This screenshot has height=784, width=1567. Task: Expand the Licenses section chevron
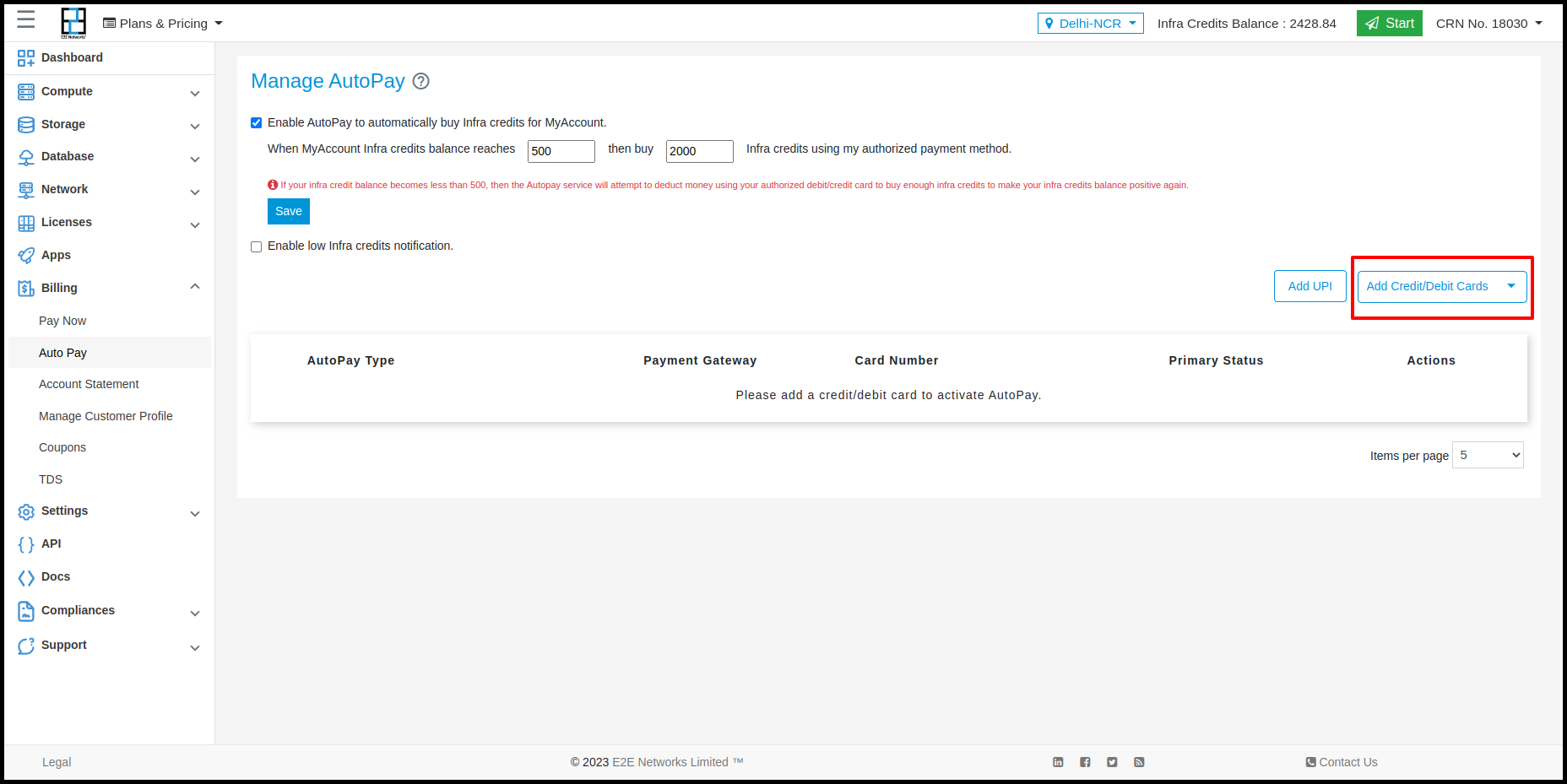click(x=195, y=224)
